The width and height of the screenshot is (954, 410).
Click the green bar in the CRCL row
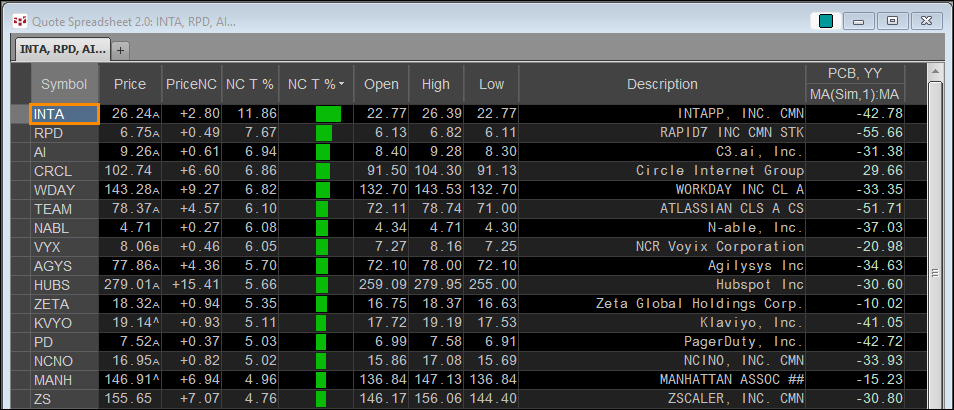click(322, 171)
